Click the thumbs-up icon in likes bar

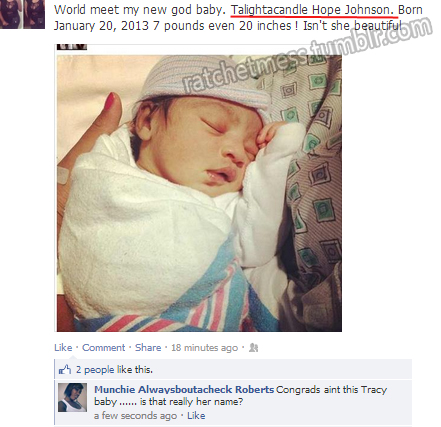65,369
